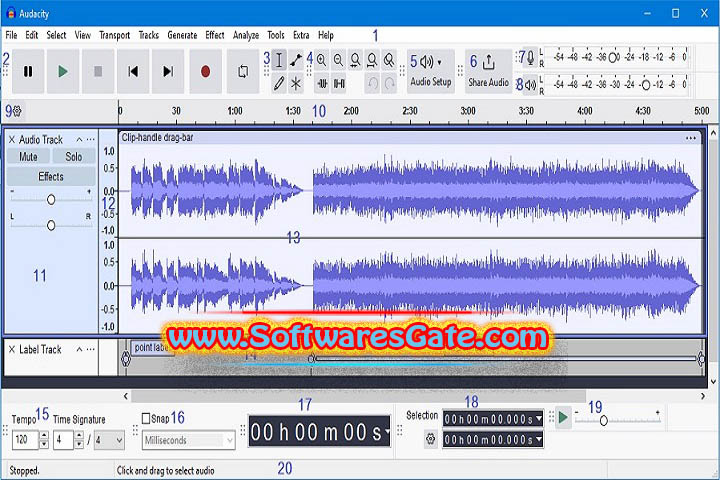The width and height of the screenshot is (720, 480).
Task: Adjust the playback level slider knob
Action: [646, 85]
